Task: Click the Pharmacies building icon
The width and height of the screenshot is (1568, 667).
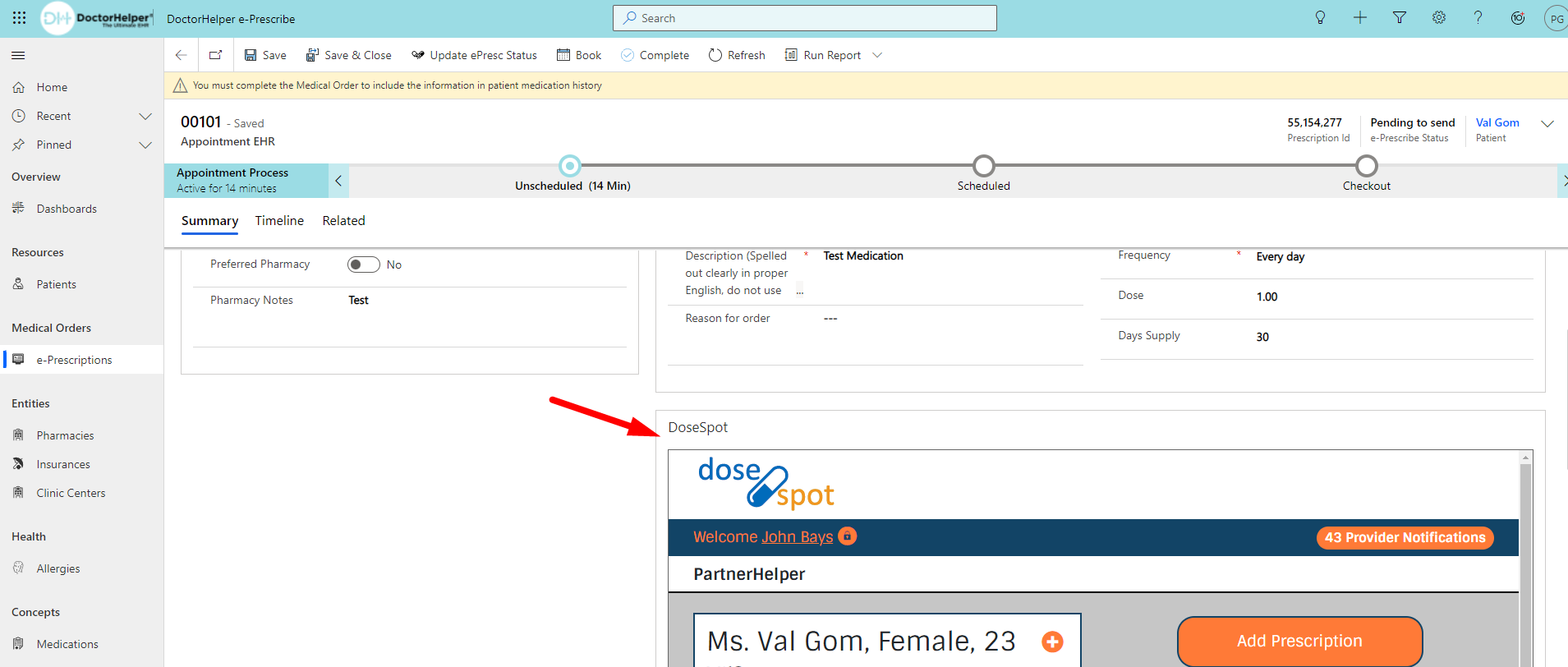Action: tap(18, 435)
